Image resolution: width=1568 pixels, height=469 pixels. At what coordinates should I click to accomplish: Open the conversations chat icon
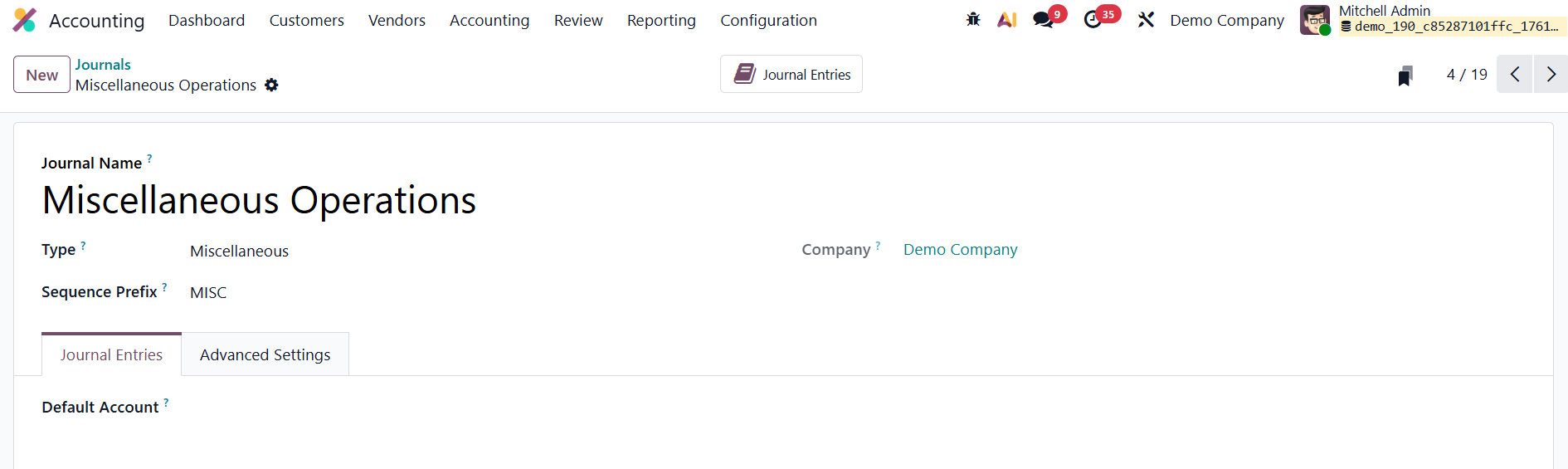pyautogui.click(x=1043, y=20)
